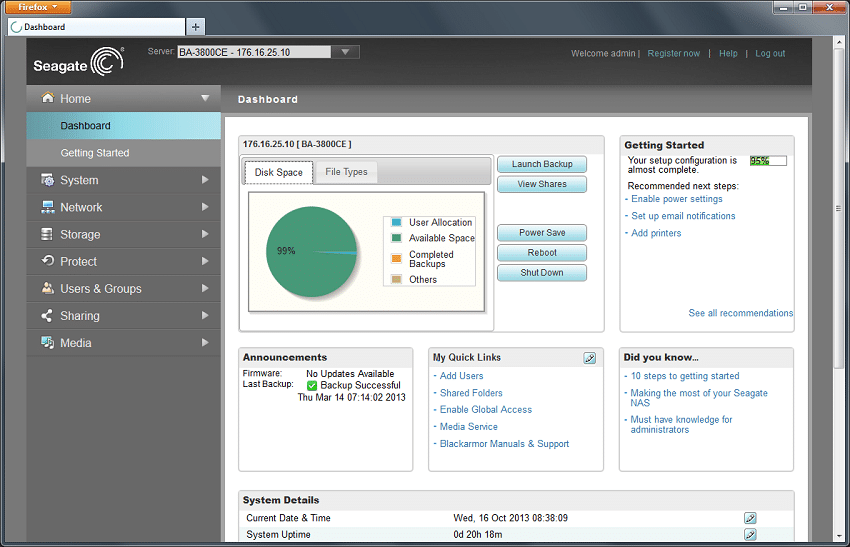Expand the Storage menu arrow
This screenshot has width=850, height=547.
[x=205, y=234]
